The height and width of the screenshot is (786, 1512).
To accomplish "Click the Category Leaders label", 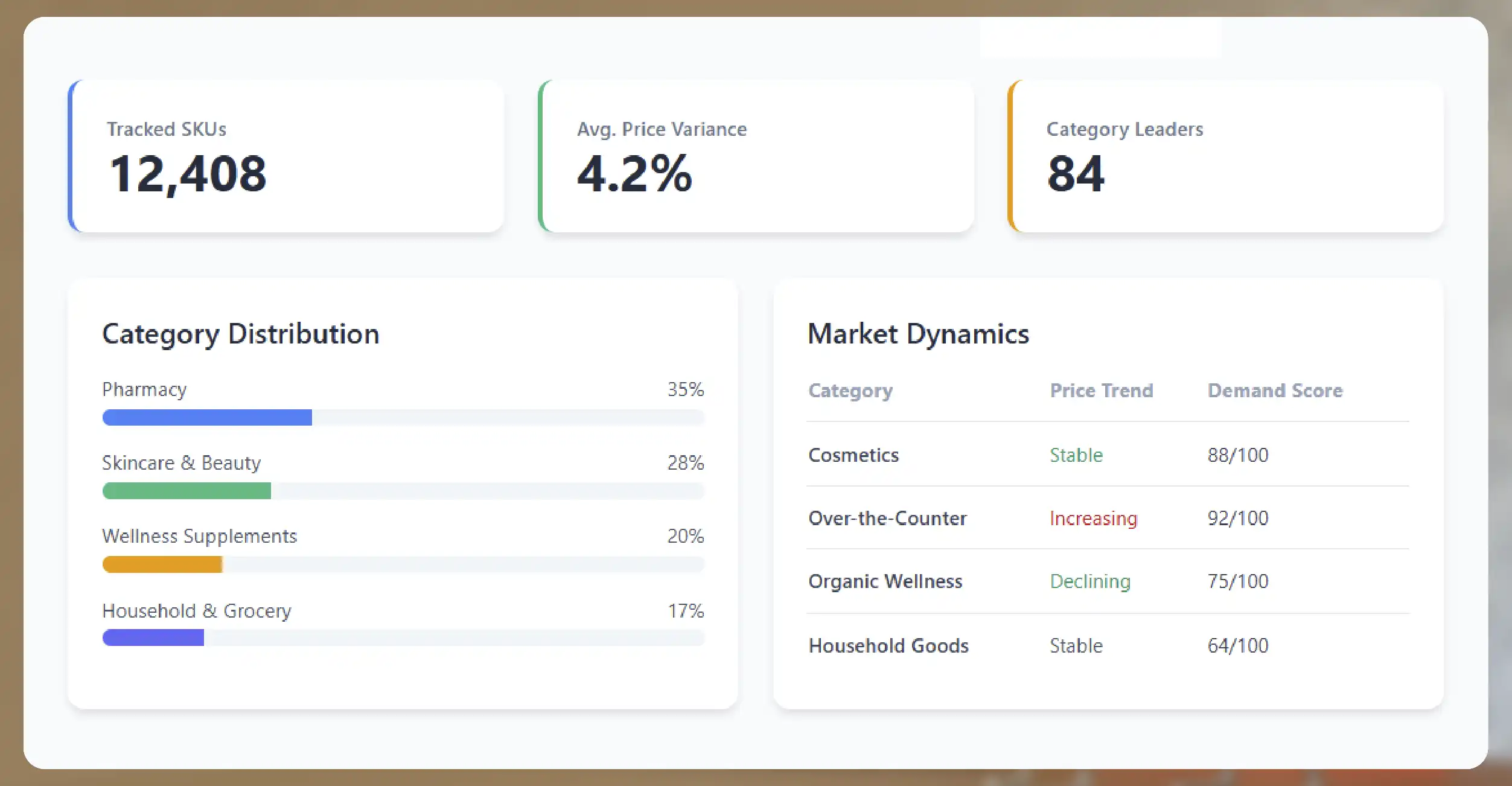I will 1124,129.
